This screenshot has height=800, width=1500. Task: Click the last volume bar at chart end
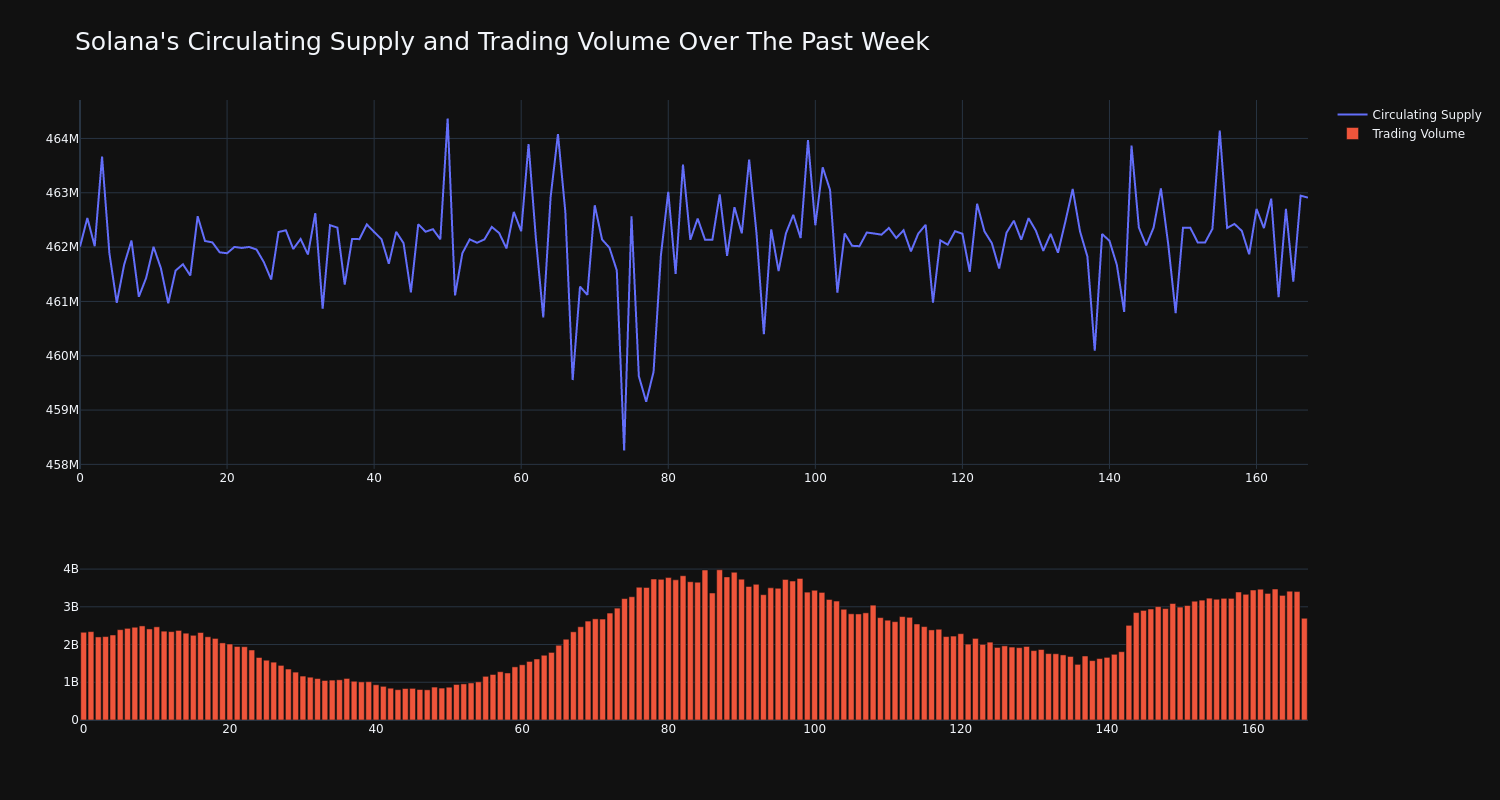[1304, 669]
